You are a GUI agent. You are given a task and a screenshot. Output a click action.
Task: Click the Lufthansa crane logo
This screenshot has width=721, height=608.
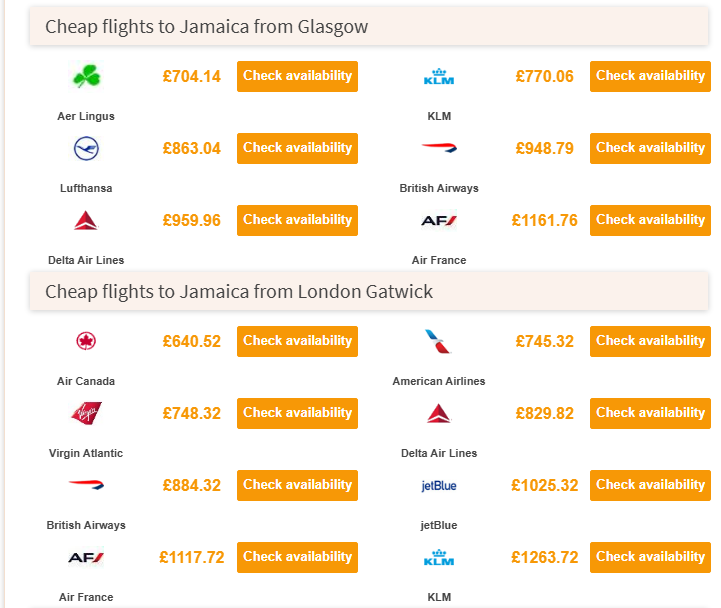coord(86,149)
